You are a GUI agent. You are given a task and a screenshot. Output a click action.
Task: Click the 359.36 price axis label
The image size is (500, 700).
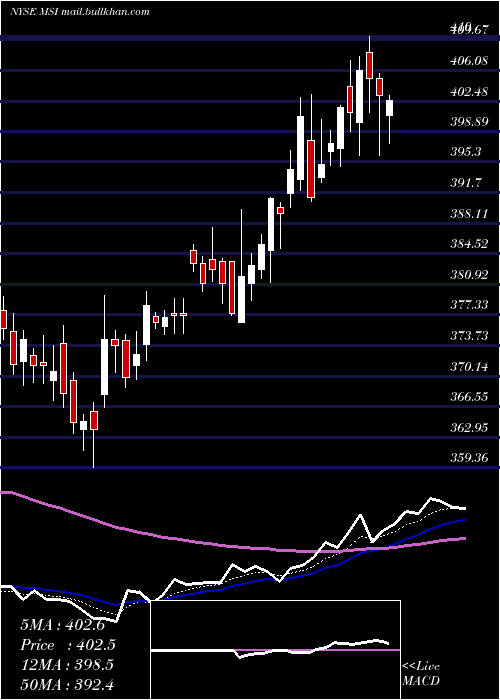[469, 458]
